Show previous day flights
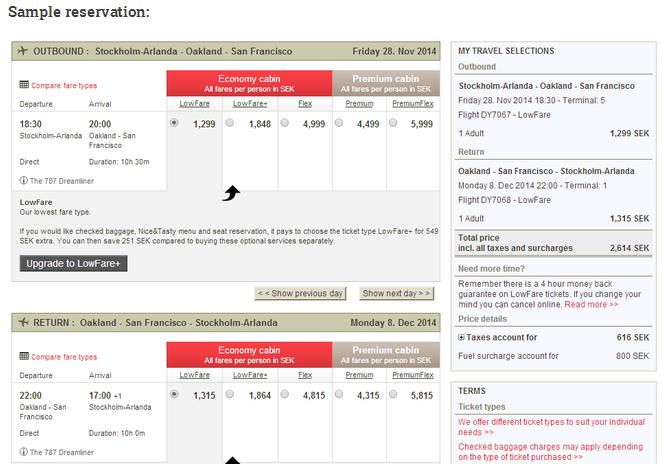Screen dimensions: 668x475 pos(300,293)
